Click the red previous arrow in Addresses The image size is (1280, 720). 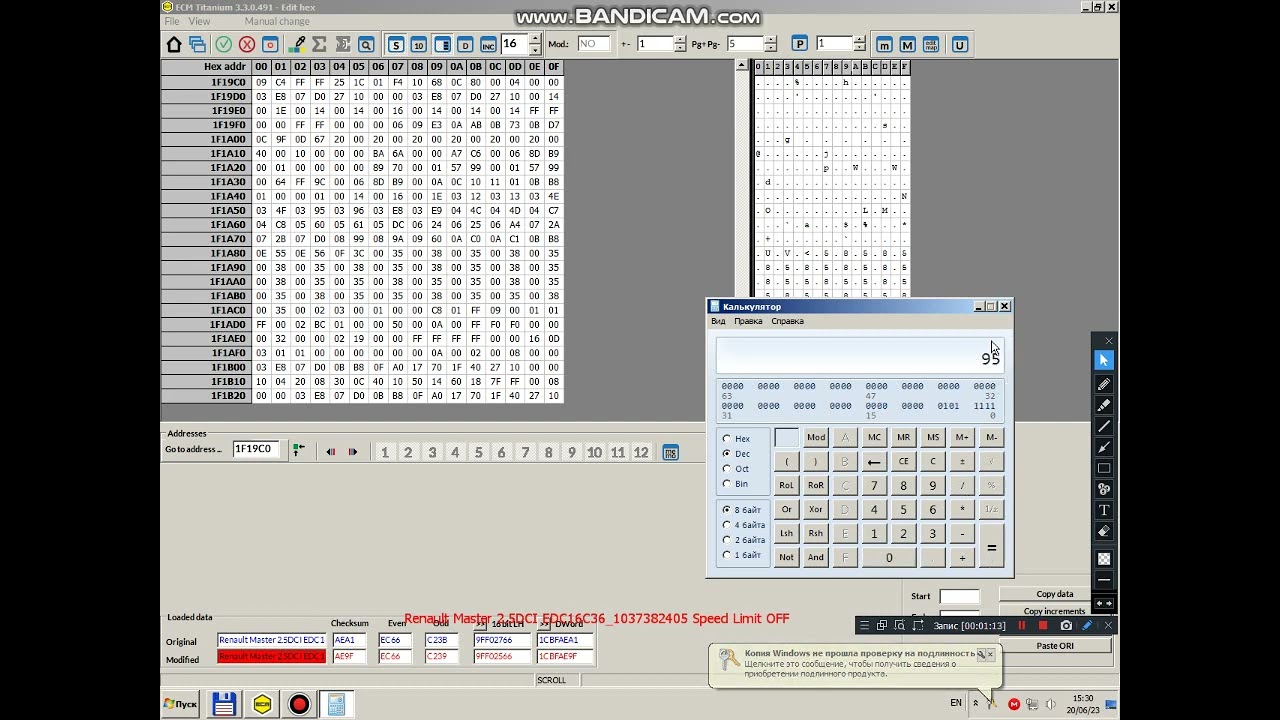[331, 452]
